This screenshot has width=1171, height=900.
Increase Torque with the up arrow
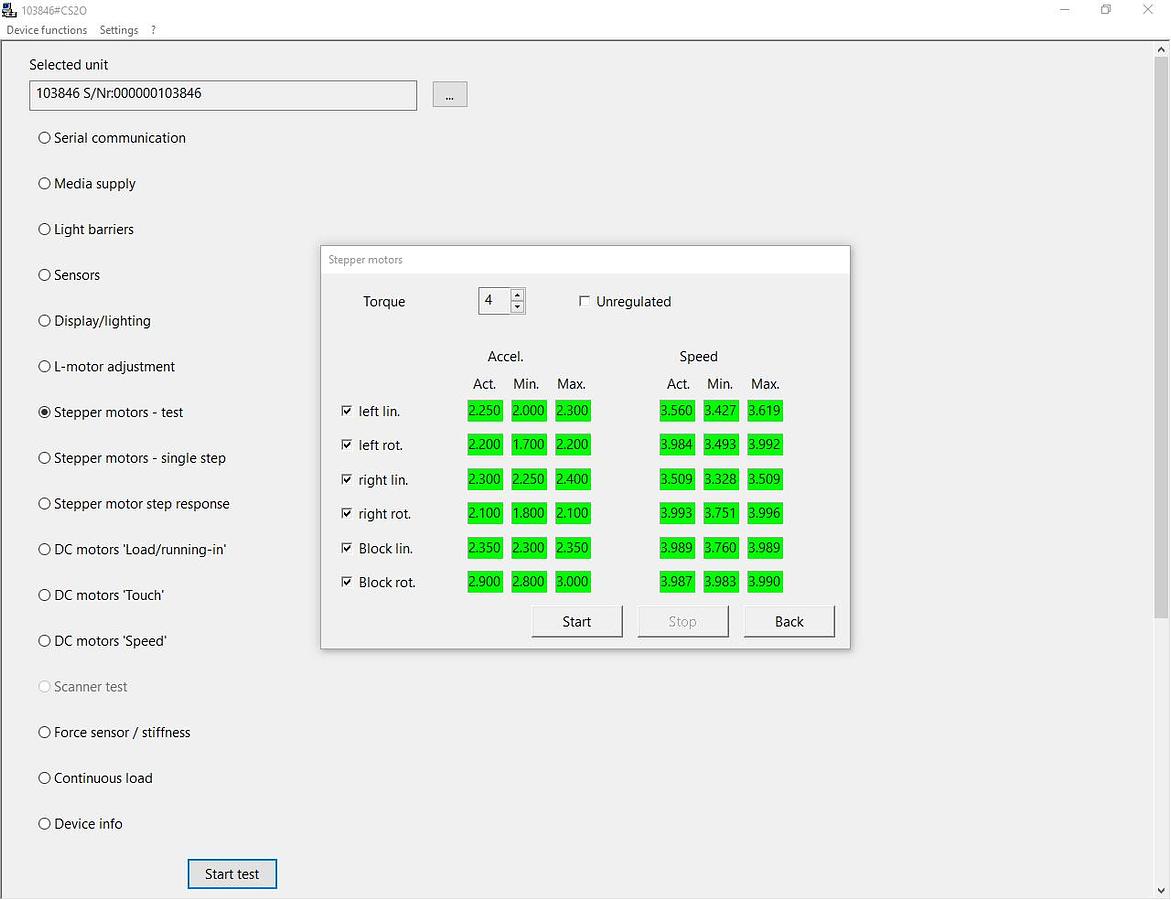517,295
